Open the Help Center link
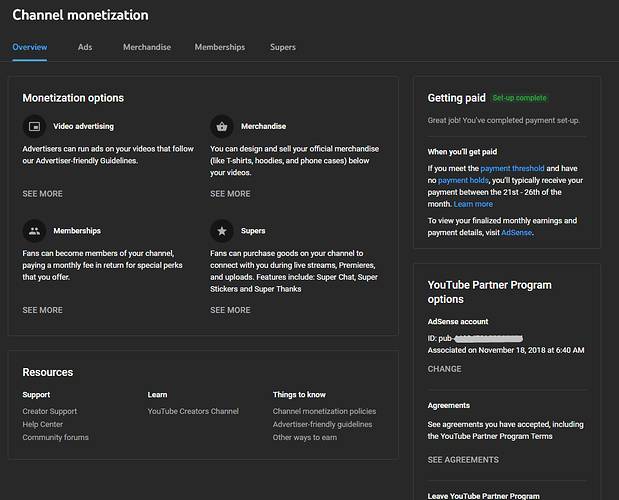 coord(43,424)
